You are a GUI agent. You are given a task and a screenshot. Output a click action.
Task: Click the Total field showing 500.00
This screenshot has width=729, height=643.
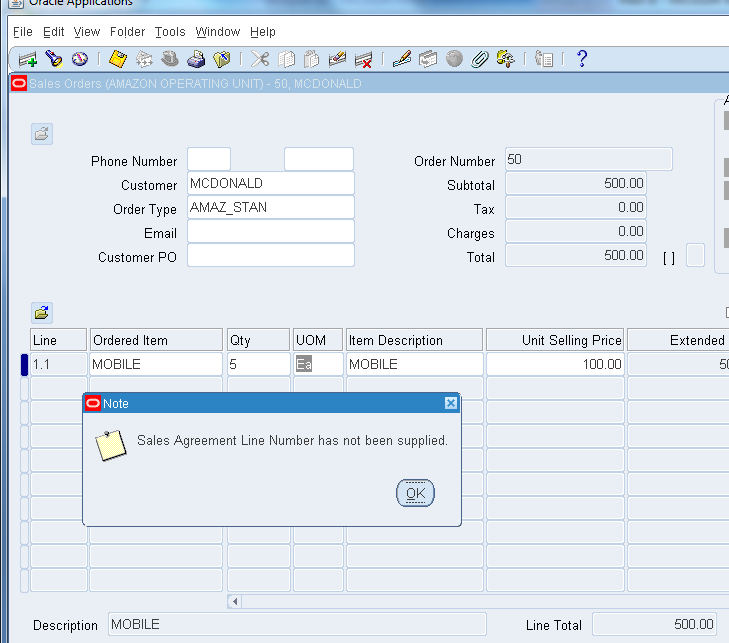576,256
